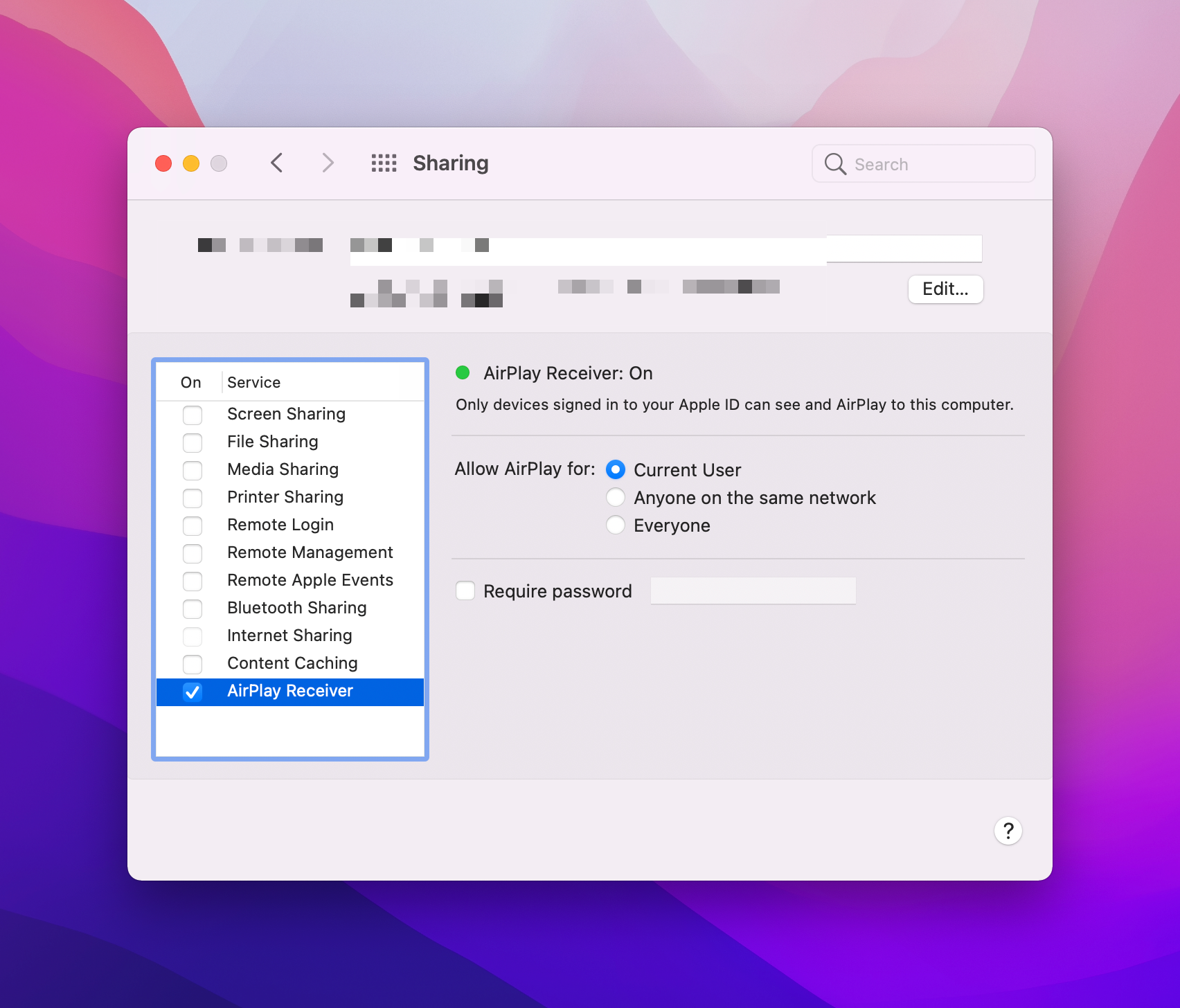The height and width of the screenshot is (1008, 1180).
Task: Click inside the password input field
Action: [753, 591]
